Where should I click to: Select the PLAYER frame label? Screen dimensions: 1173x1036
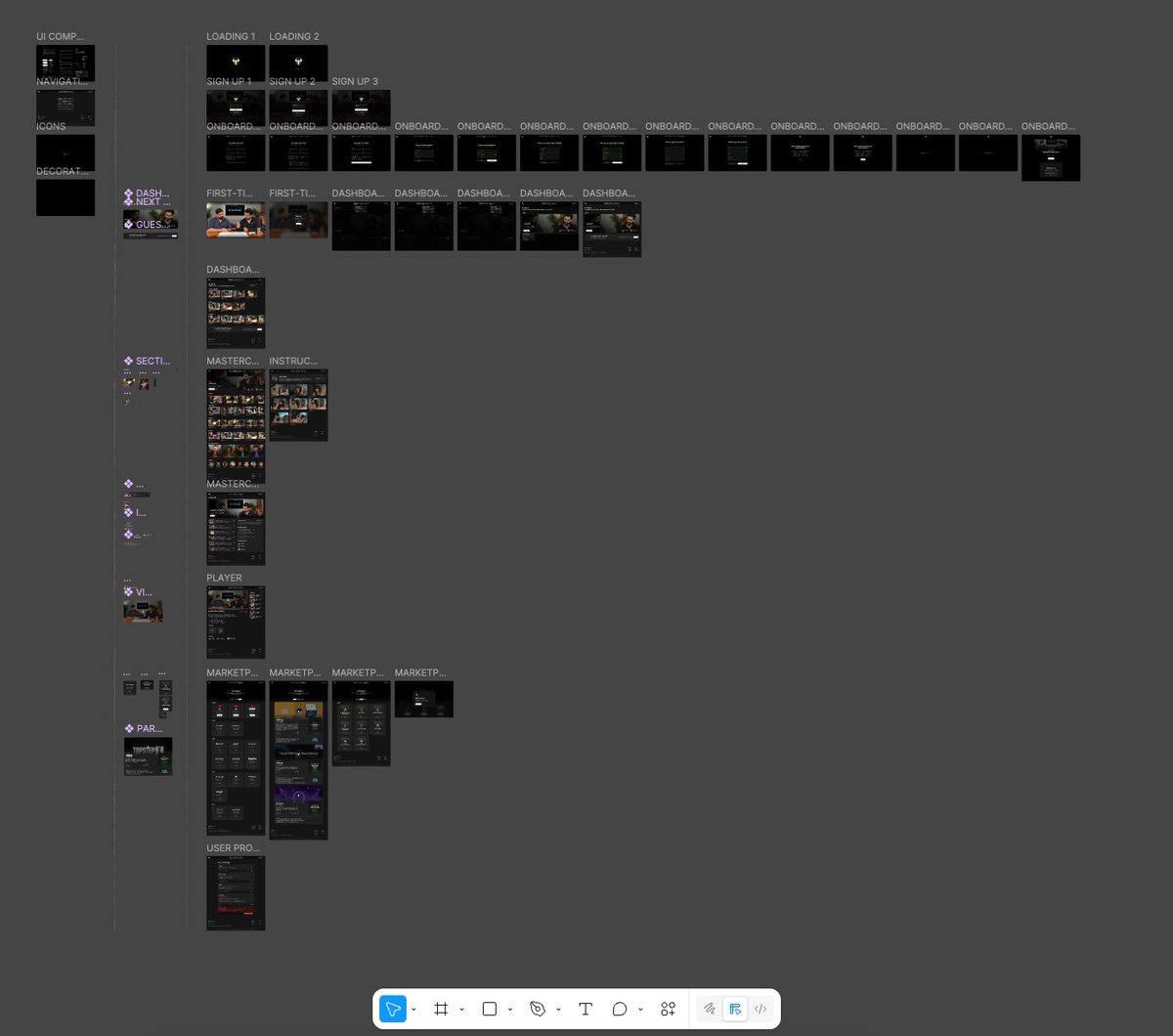tap(224, 578)
